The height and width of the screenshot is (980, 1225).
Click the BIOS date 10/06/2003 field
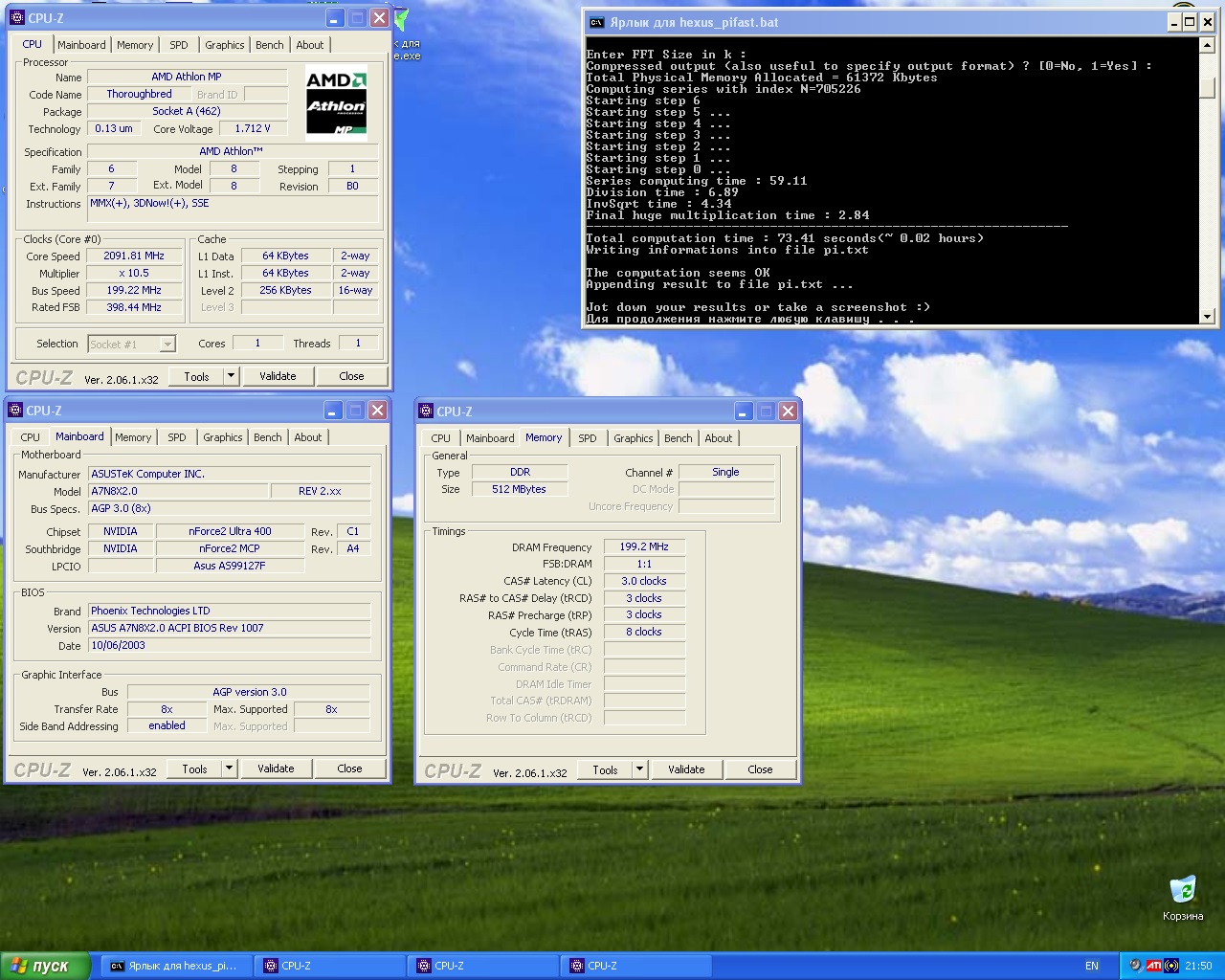click(230, 645)
